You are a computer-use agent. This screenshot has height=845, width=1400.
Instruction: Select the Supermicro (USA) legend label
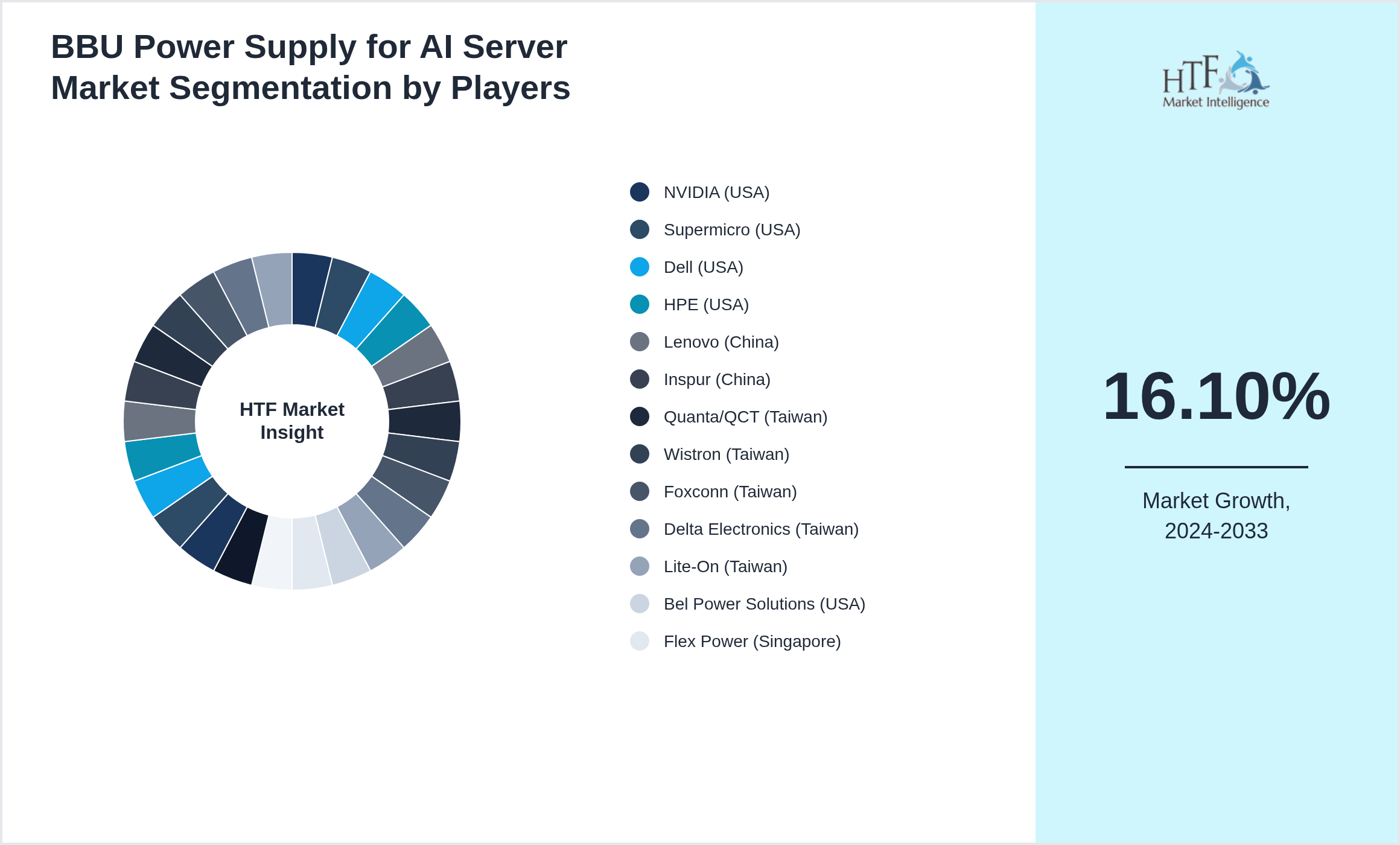(x=732, y=230)
